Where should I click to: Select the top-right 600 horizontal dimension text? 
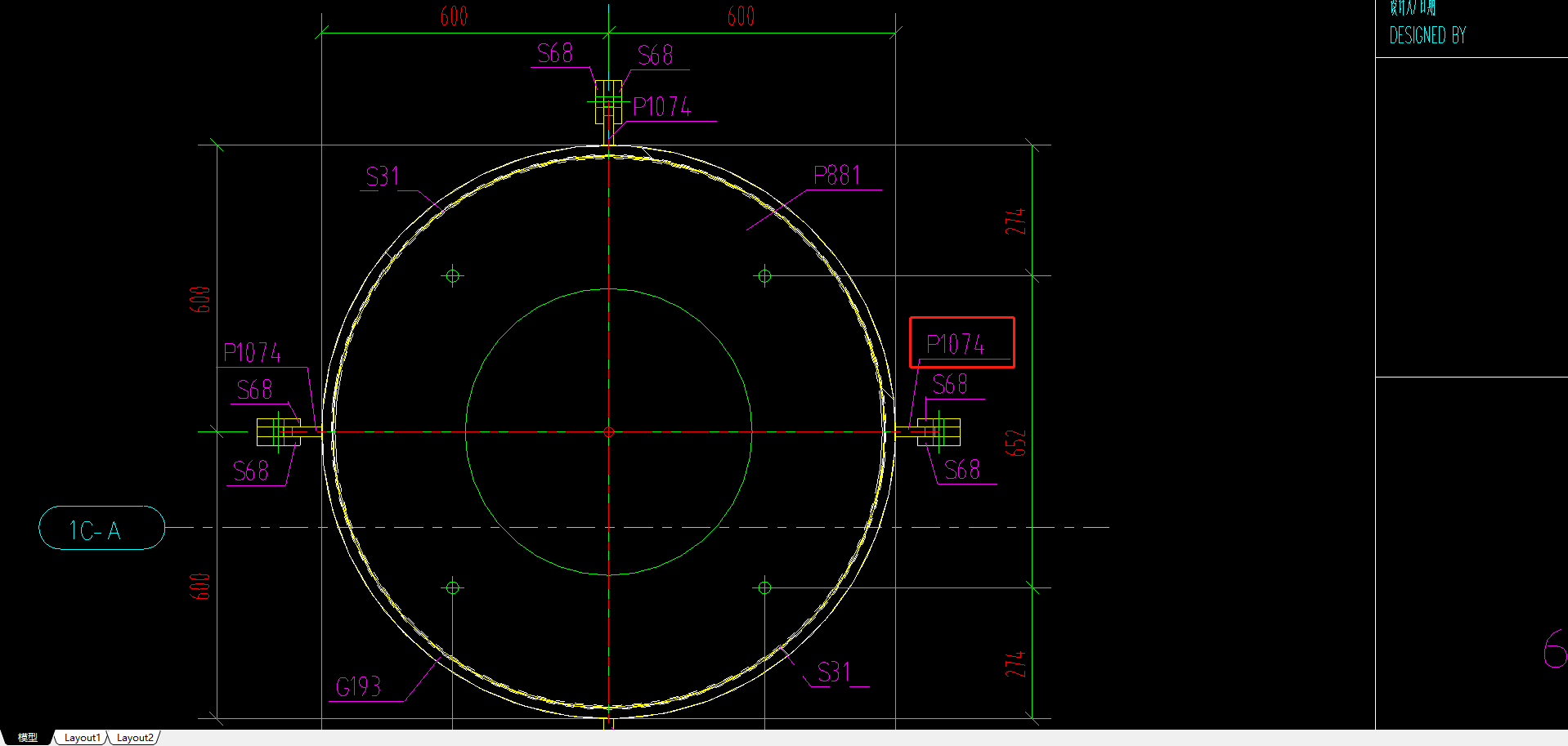point(741,16)
